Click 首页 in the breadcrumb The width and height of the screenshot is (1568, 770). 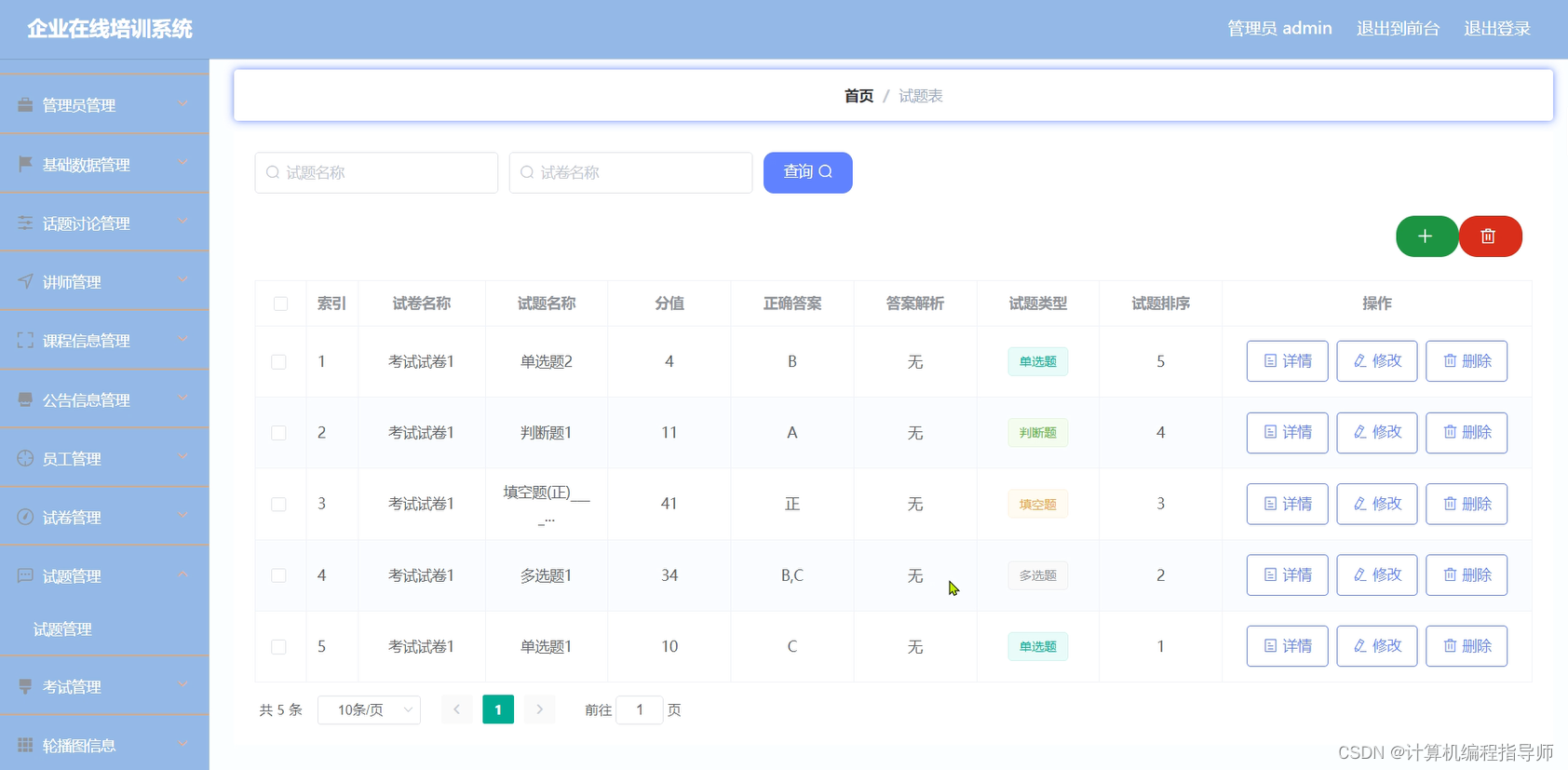pos(858,96)
